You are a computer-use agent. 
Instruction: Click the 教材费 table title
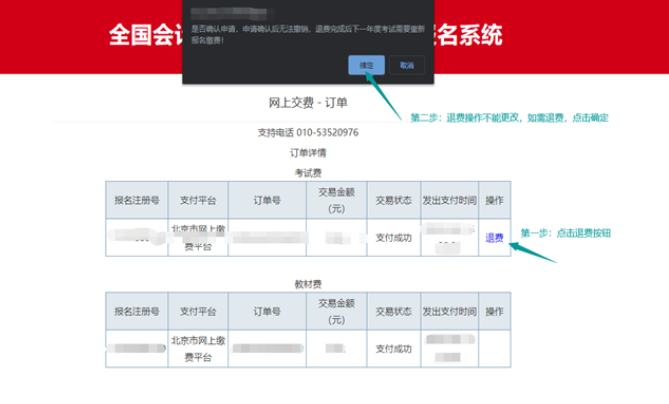tap(307, 284)
